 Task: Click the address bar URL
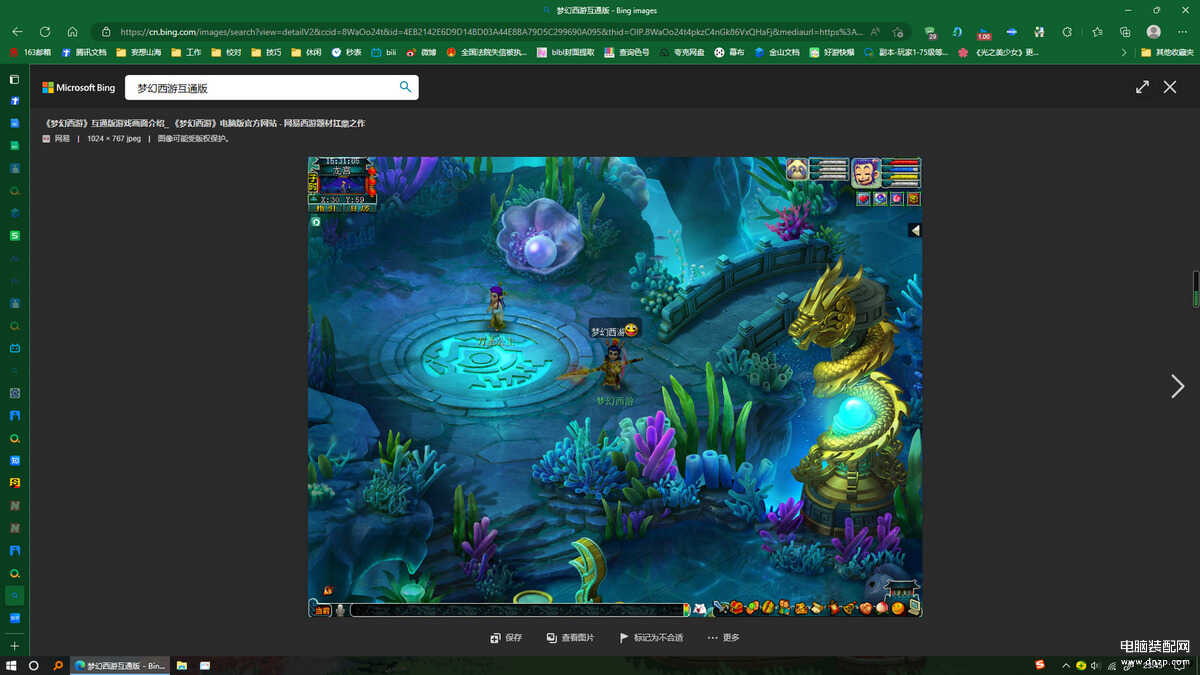coord(490,32)
